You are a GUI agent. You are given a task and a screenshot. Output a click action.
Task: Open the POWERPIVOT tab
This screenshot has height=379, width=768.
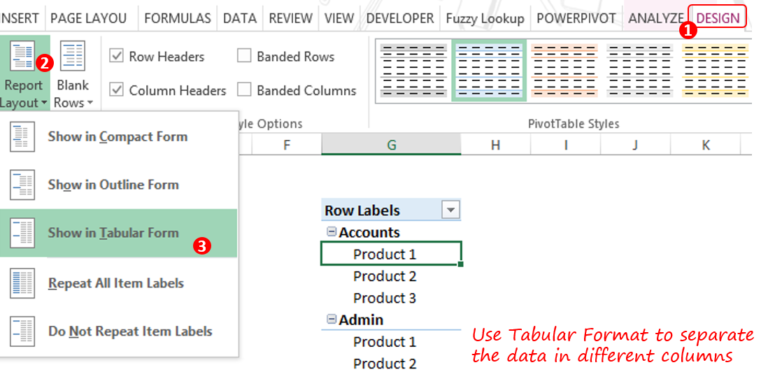(x=576, y=18)
